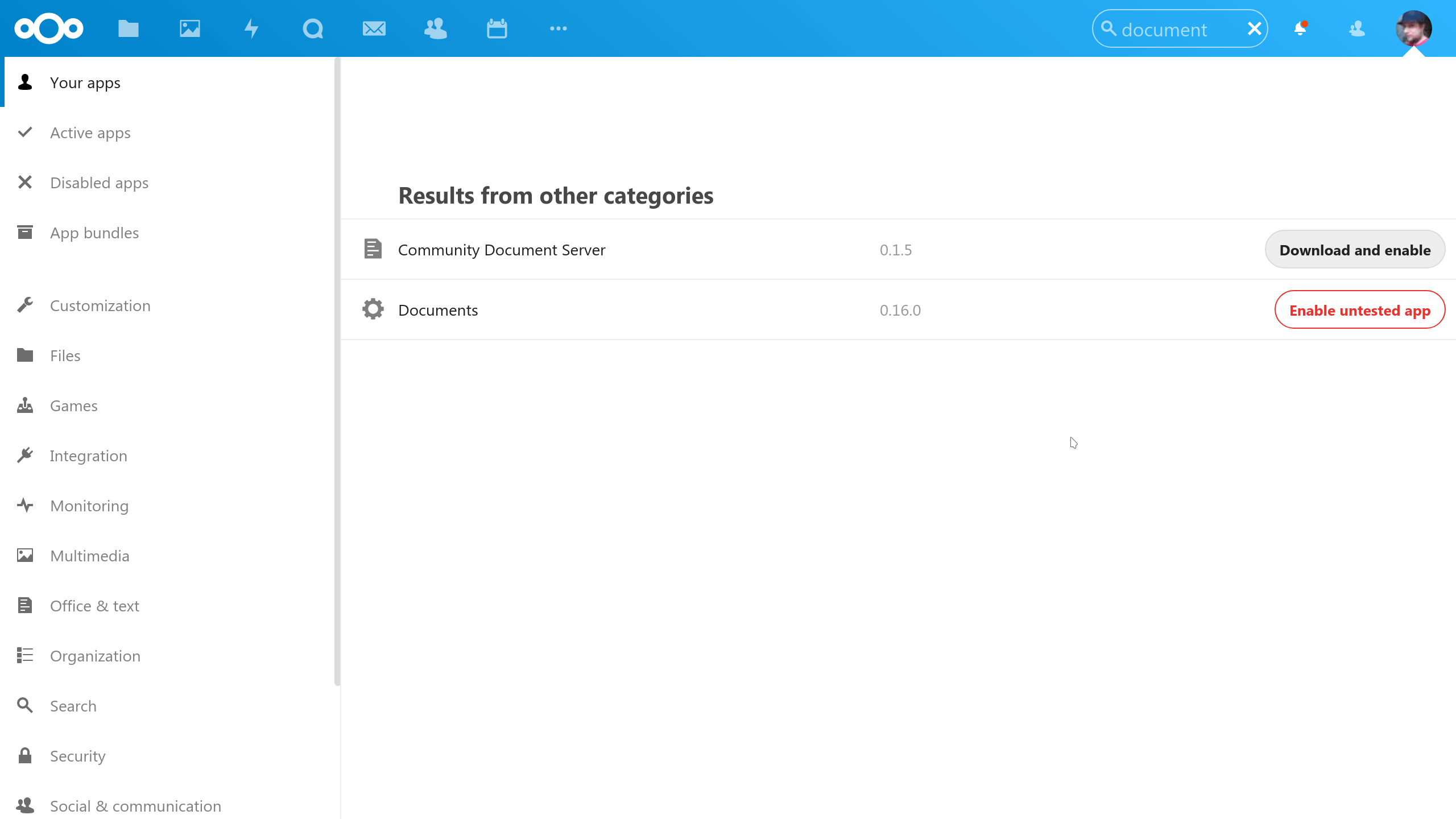Click the Multimedia picture icon in sidebar

(25, 555)
